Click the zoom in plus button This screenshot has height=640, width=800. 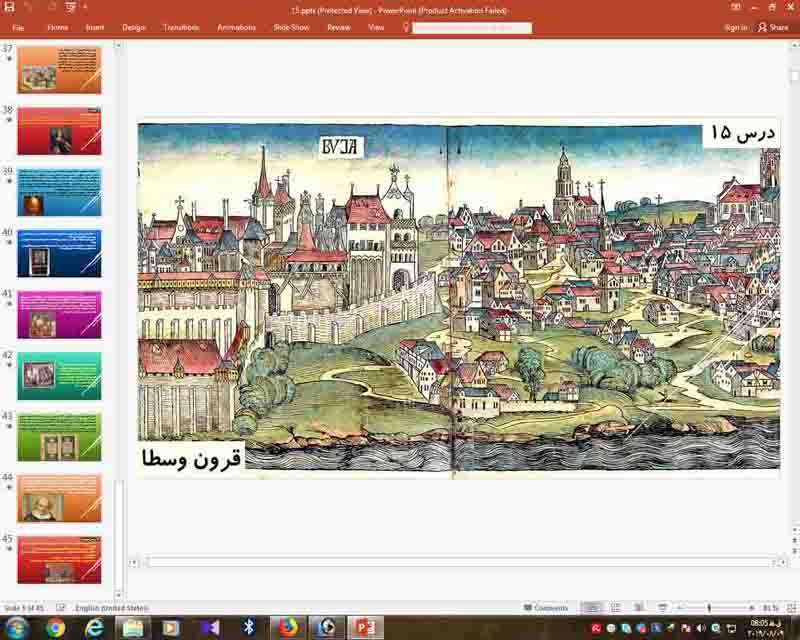(752, 608)
